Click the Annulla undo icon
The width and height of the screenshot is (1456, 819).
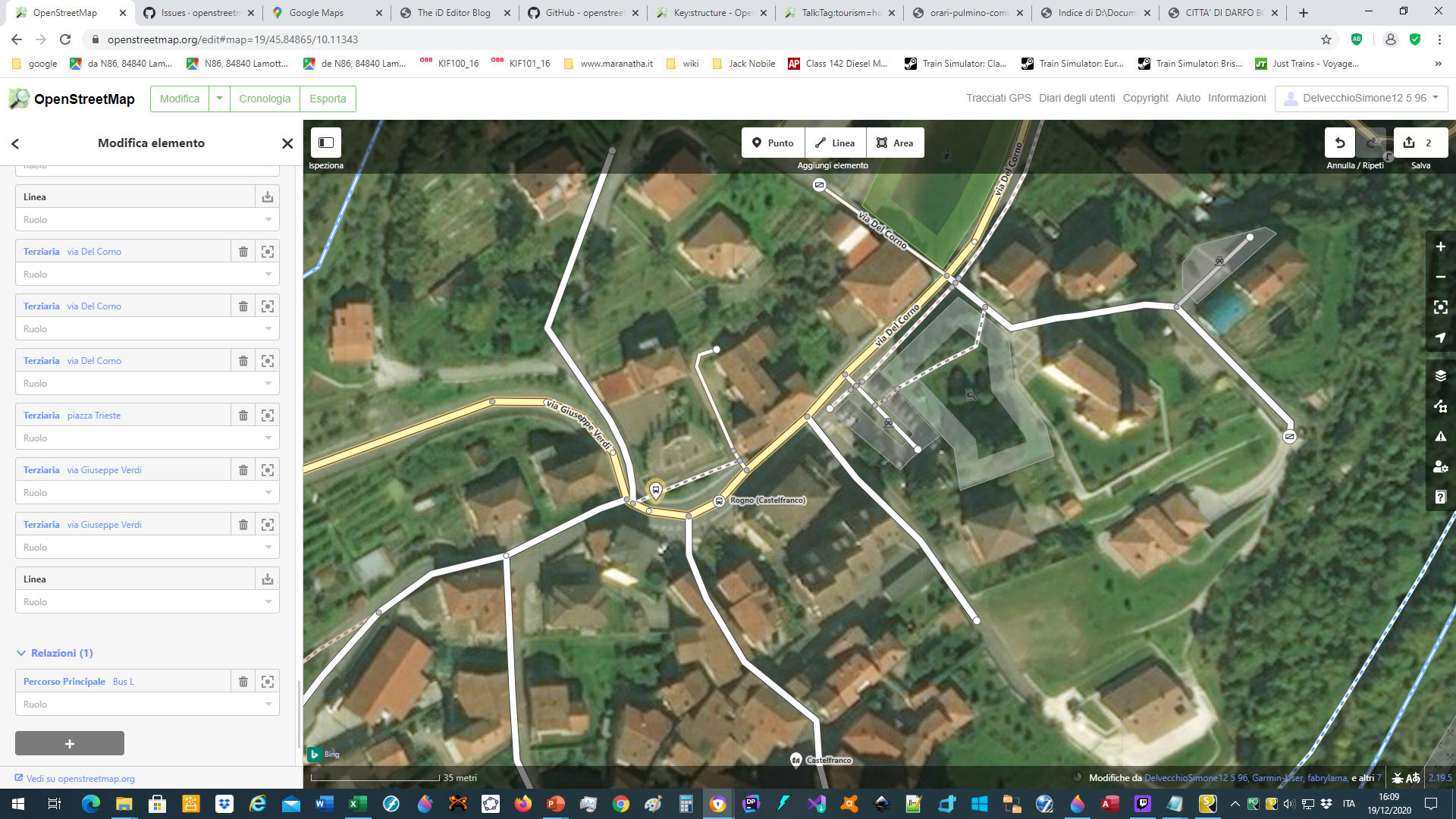[x=1340, y=143]
